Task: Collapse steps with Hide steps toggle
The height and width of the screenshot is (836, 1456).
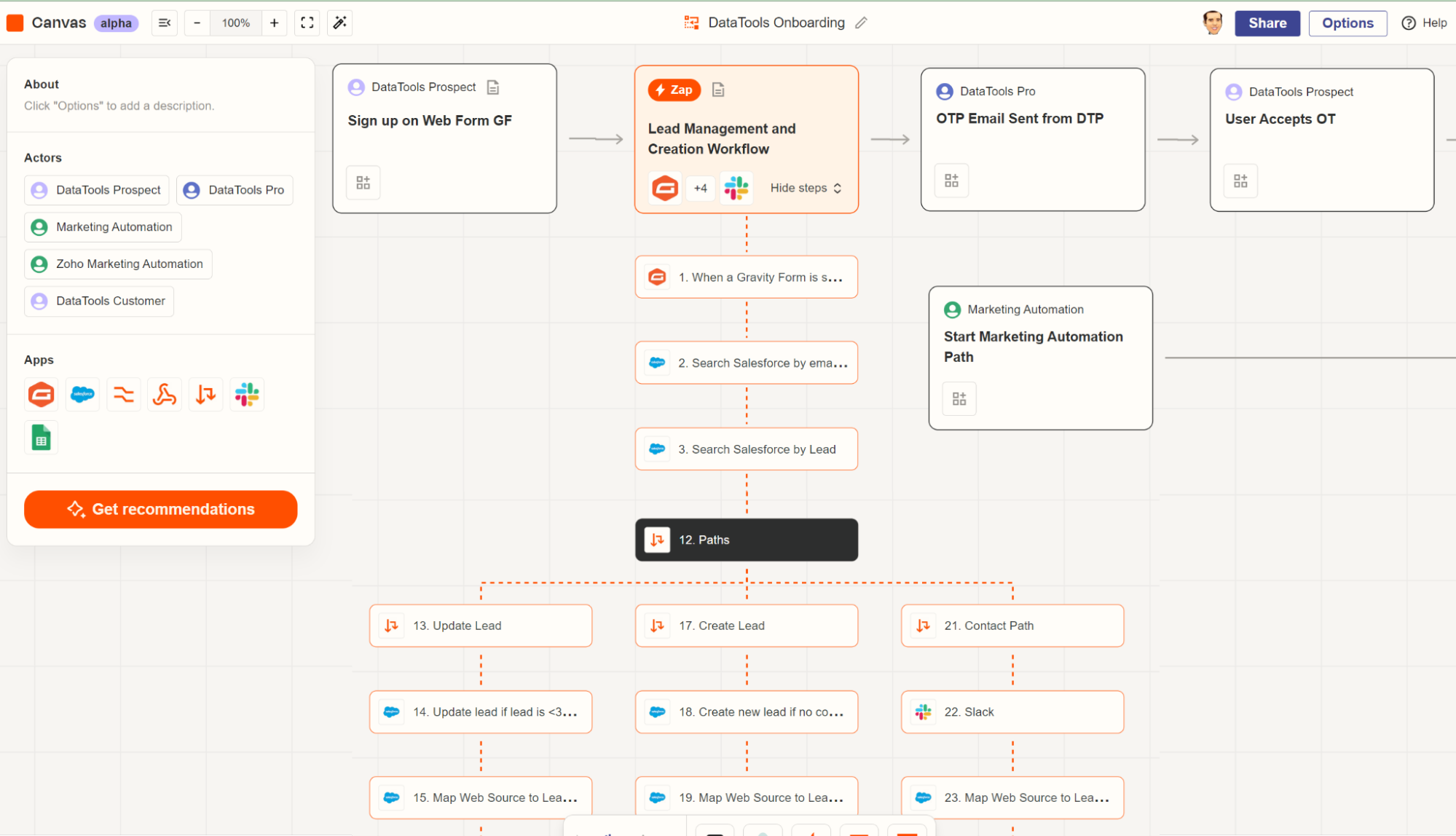Action: tap(806, 188)
